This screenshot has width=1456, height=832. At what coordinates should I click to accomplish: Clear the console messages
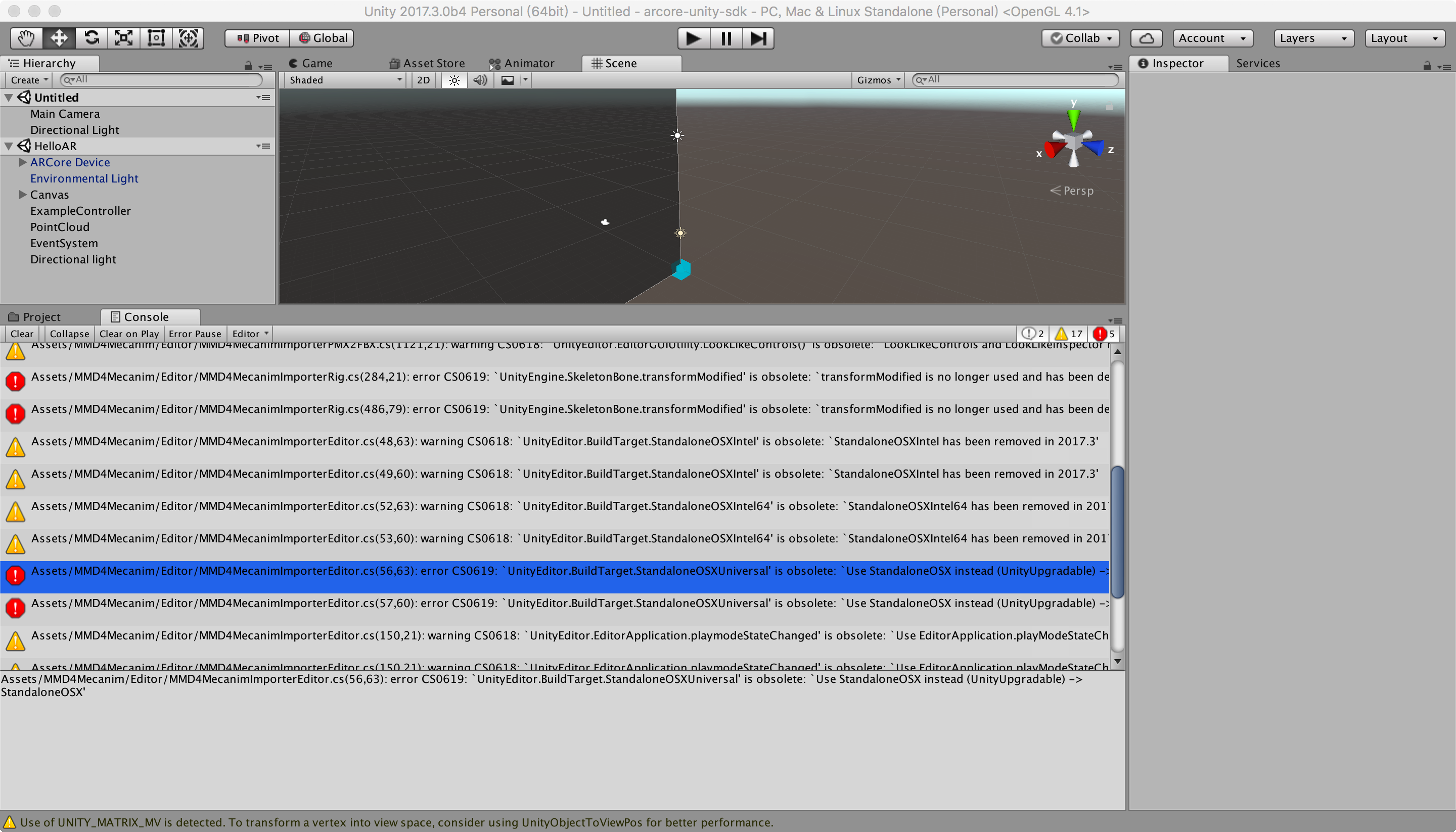tap(21, 334)
